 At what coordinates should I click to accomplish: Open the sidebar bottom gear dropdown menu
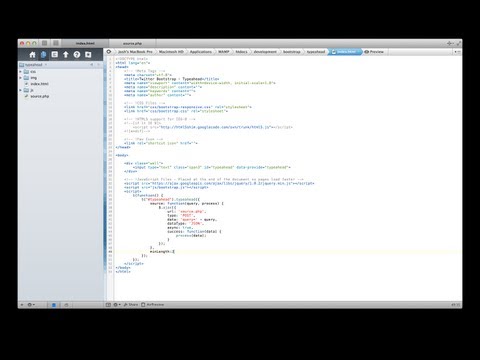click(31, 305)
